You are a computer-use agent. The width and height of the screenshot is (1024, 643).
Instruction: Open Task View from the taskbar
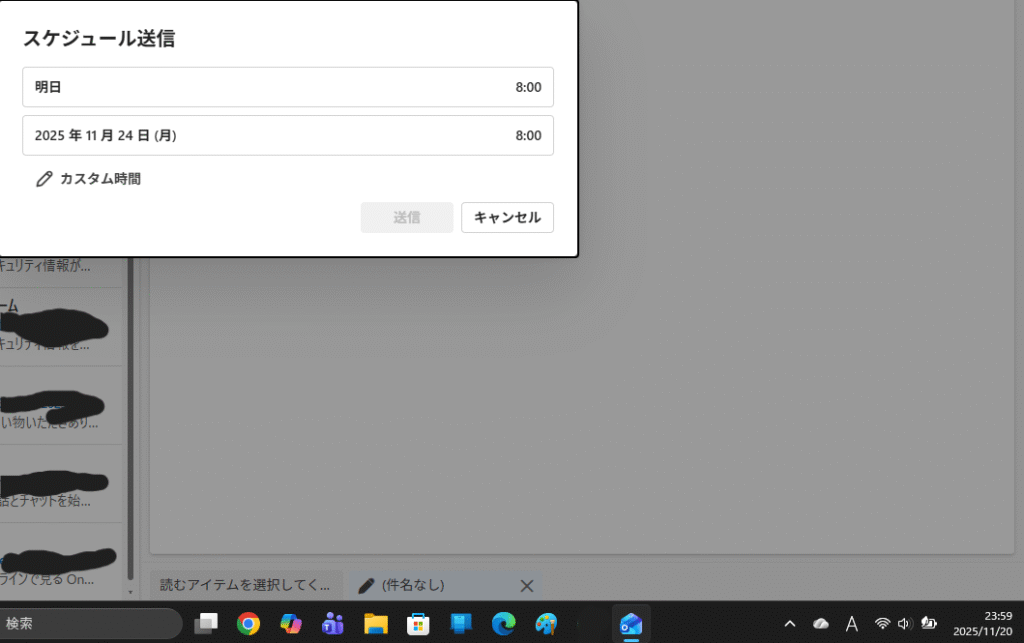(206, 624)
